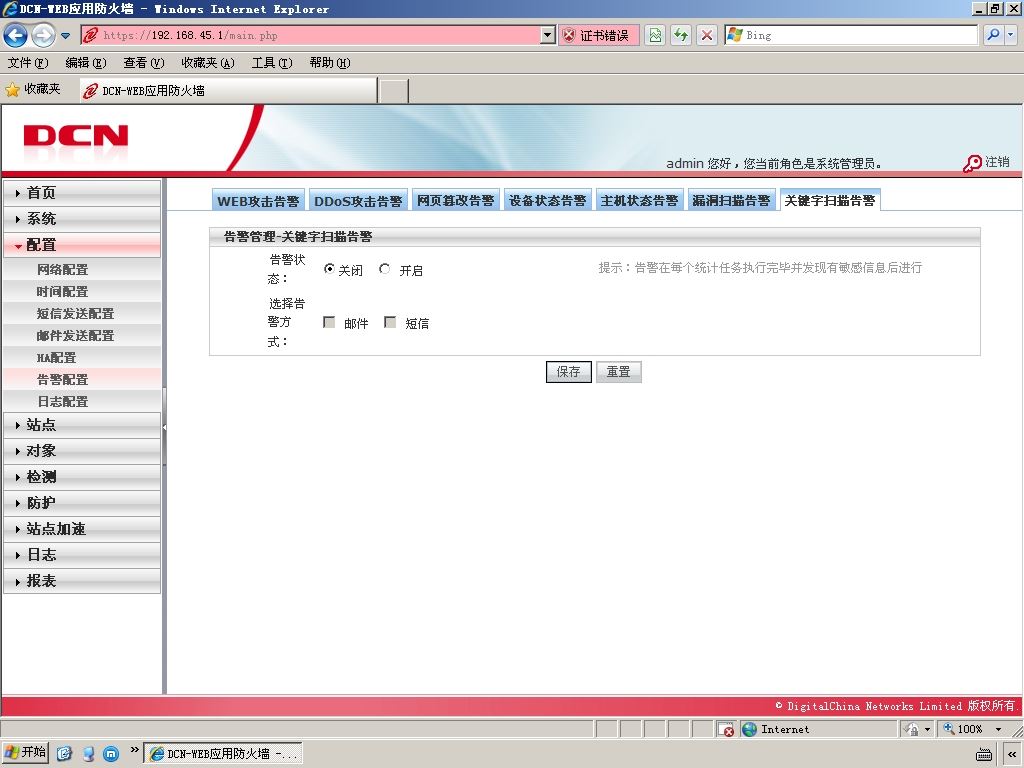This screenshot has width=1024, height=768.
Task: Click the stop loading X icon
Action: (x=707, y=35)
